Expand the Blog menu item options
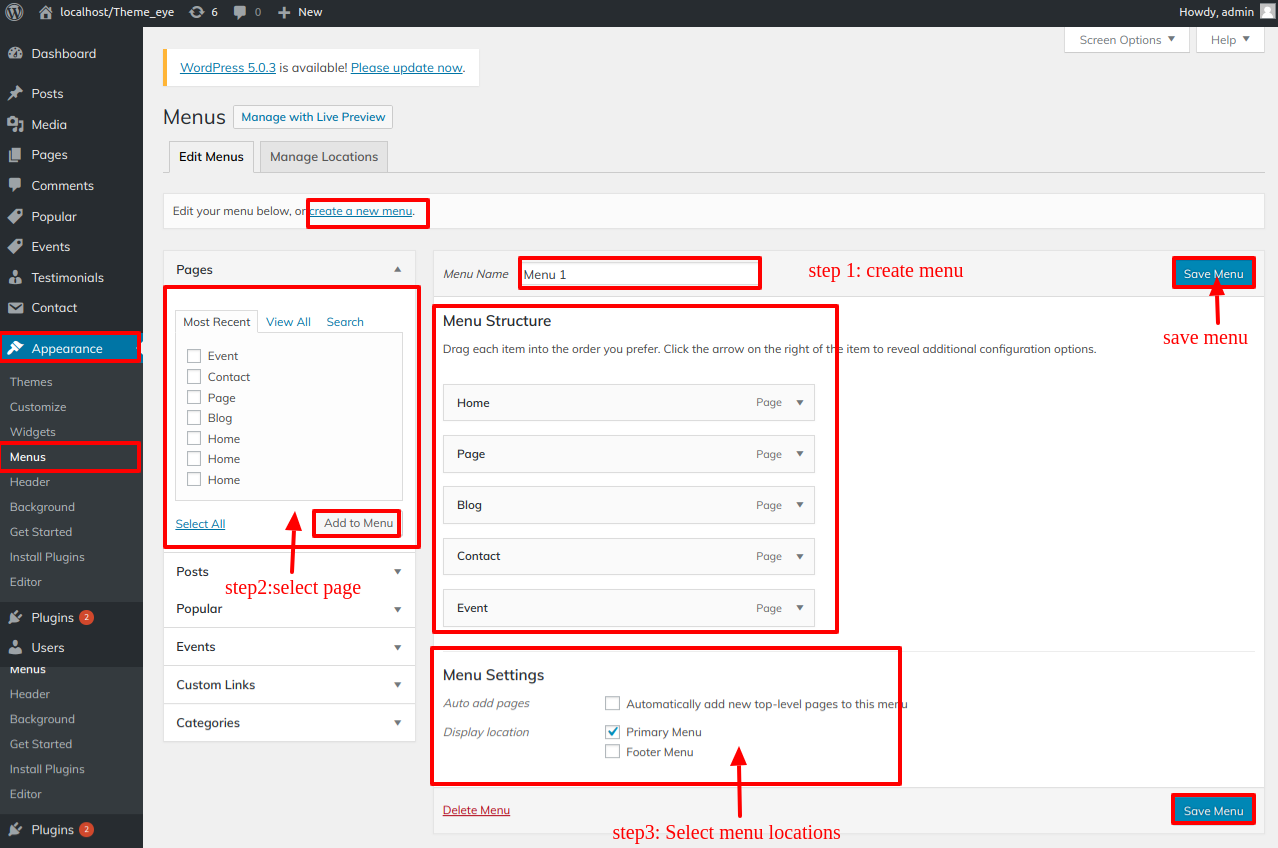Image resolution: width=1278 pixels, height=848 pixels. pos(800,505)
